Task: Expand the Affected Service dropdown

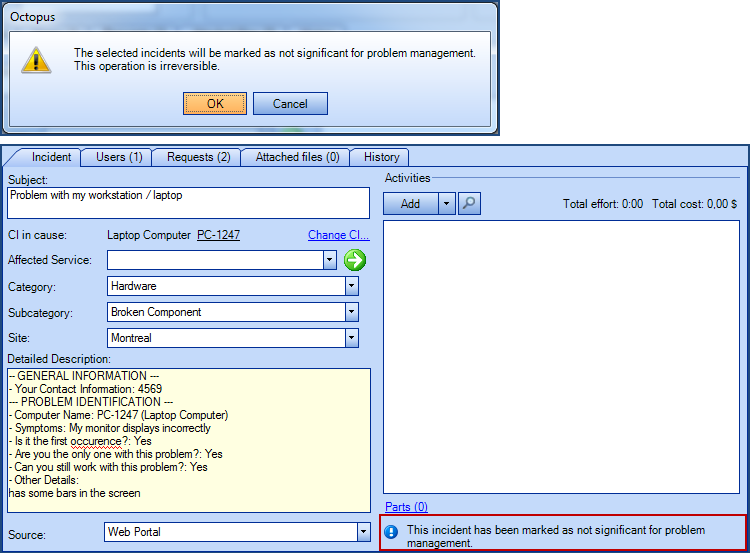Action: [329, 260]
